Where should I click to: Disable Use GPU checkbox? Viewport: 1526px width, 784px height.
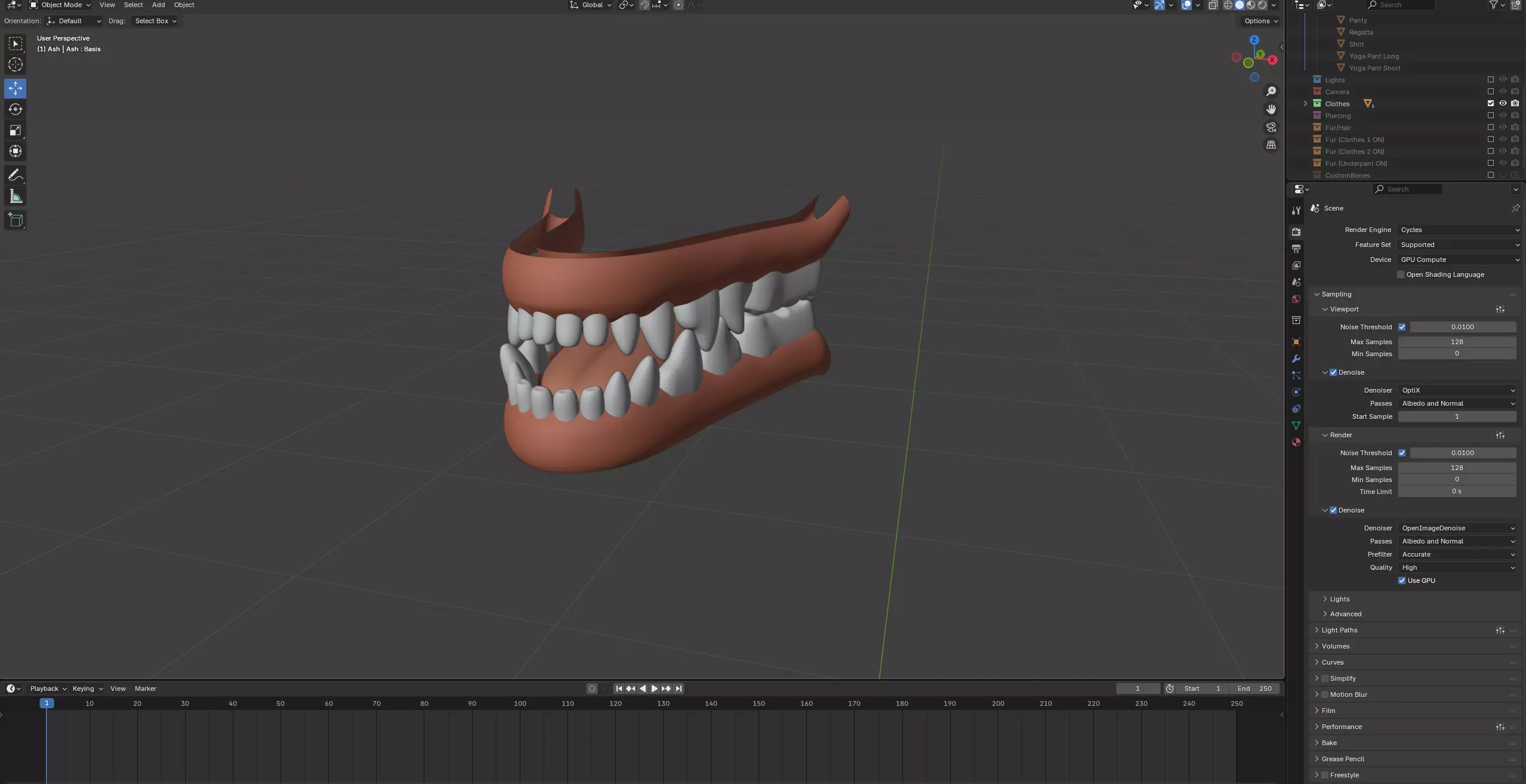pyautogui.click(x=1402, y=581)
